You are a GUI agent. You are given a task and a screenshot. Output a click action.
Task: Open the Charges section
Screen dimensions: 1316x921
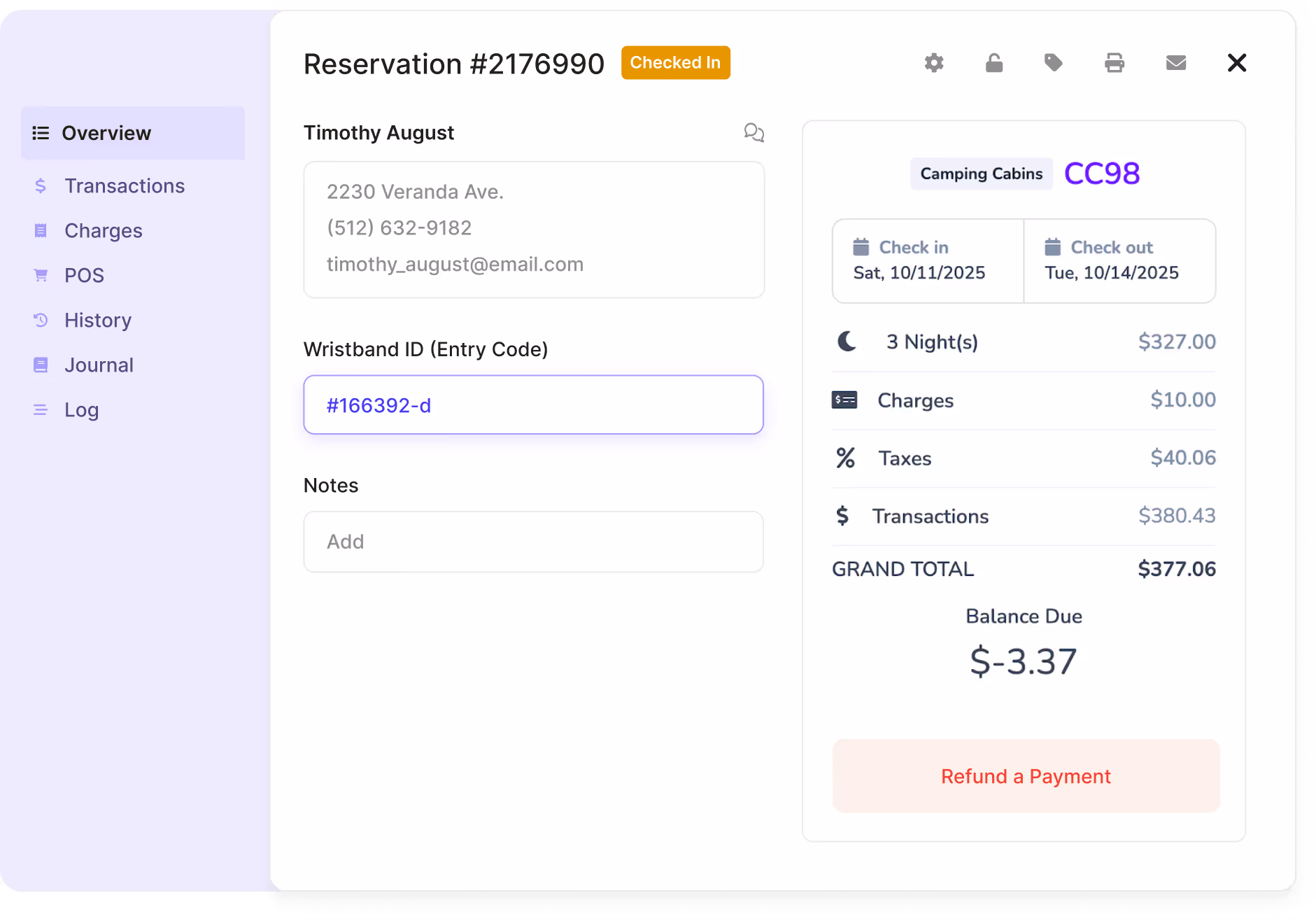[x=103, y=230]
